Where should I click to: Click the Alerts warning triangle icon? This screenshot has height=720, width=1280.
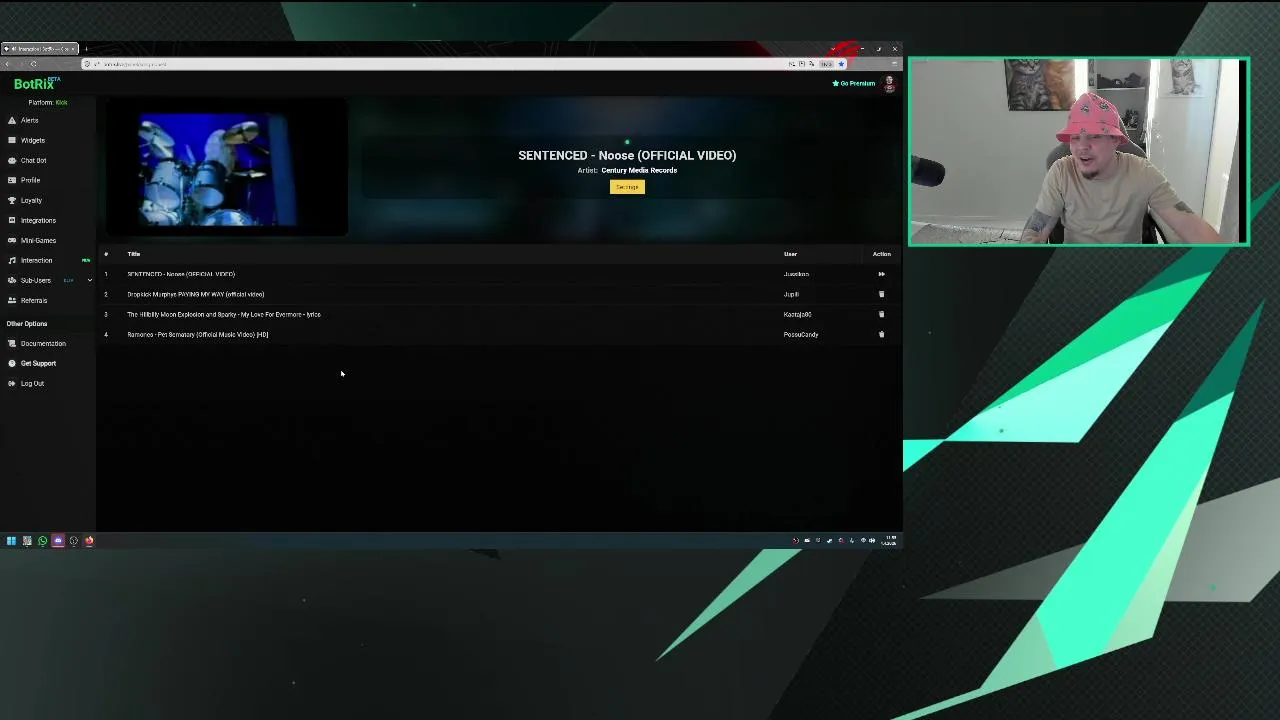pos(12,120)
